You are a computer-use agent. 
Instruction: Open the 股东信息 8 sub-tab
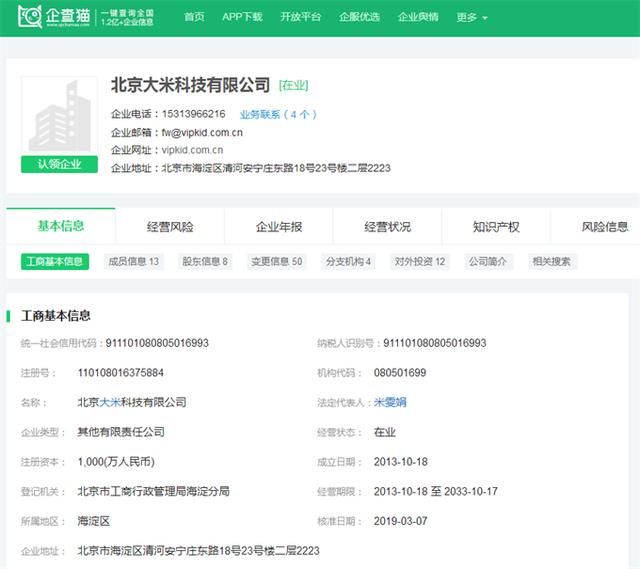pos(204,262)
